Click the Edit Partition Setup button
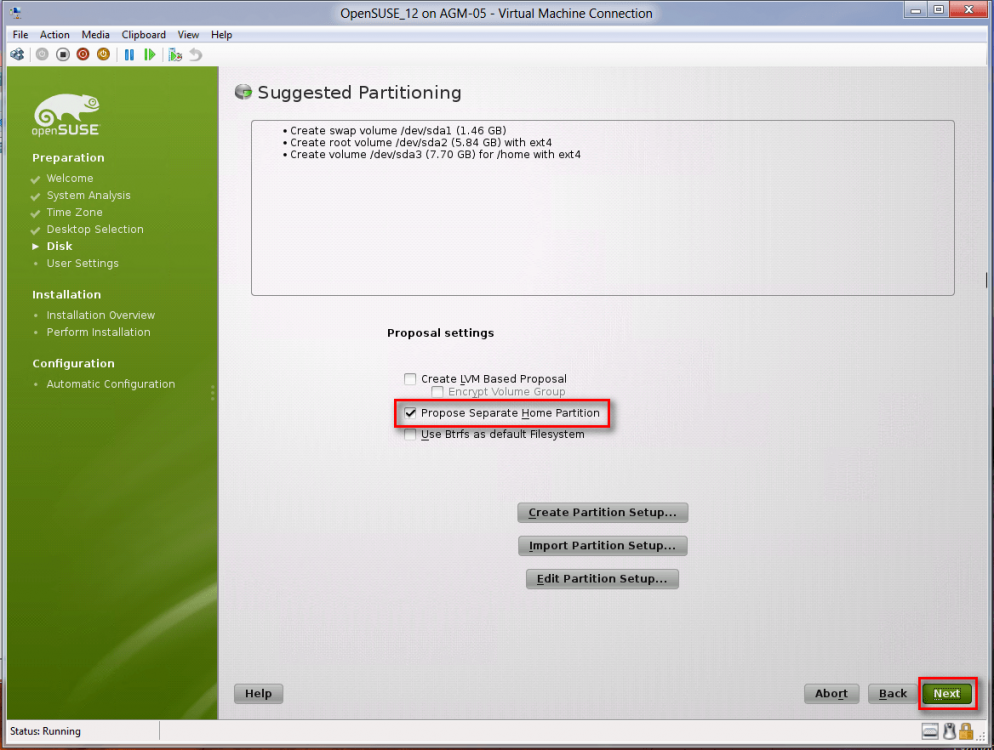The width and height of the screenshot is (994, 750). click(602, 579)
